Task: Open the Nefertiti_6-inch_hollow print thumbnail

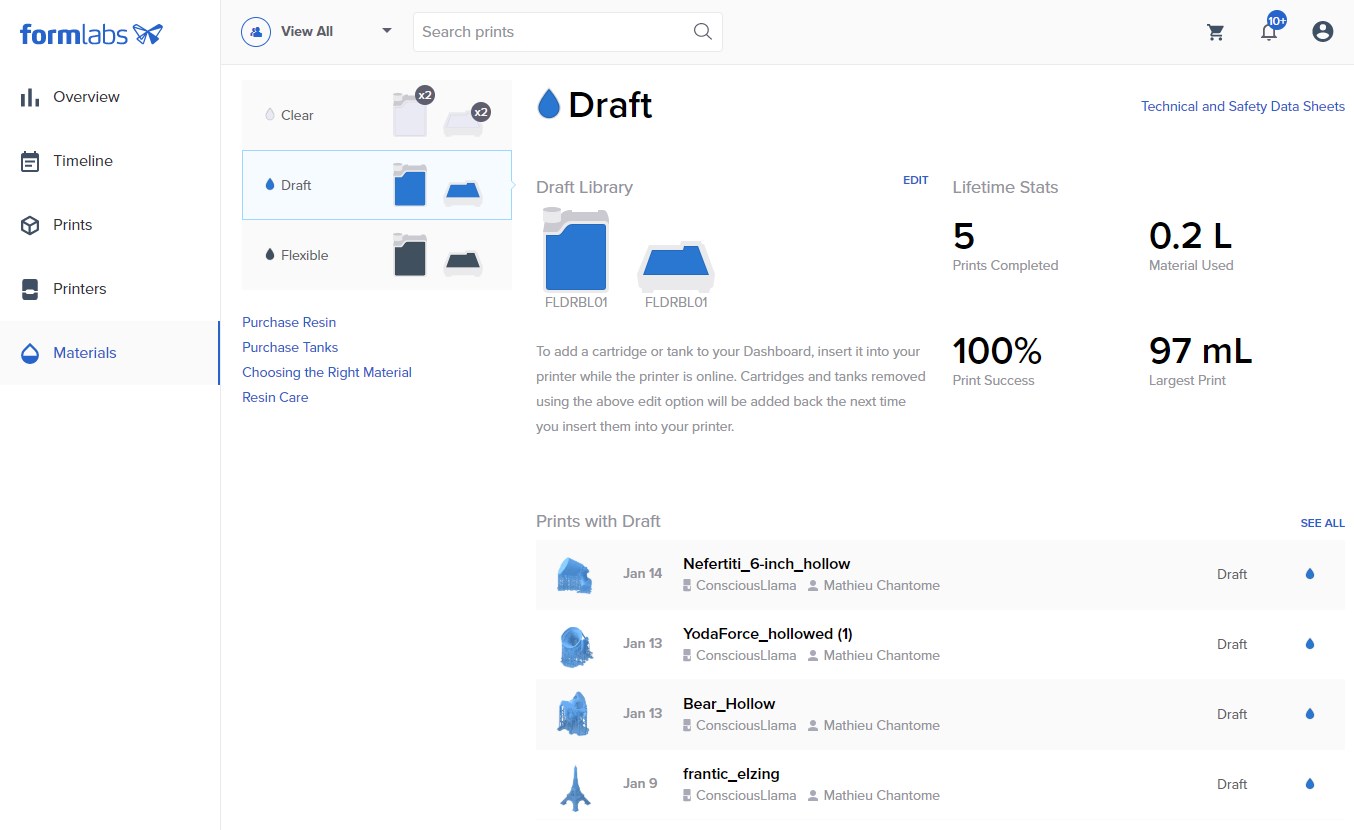Action: pyautogui.click(x=574, y=575)
